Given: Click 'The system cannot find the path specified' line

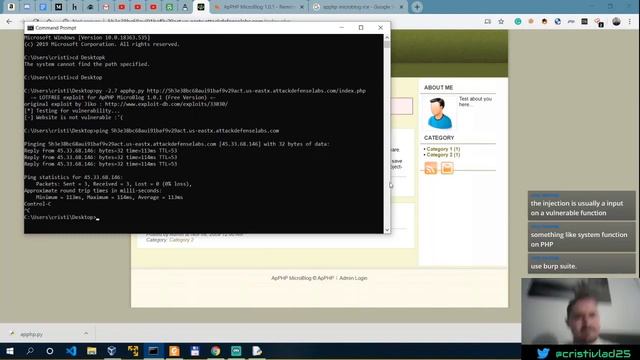Looking at the screenshot, I should click(87, 64).
